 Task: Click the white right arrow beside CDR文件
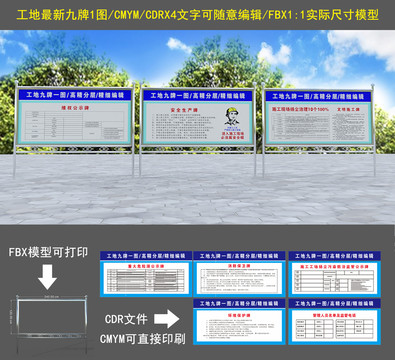point(166,319)
